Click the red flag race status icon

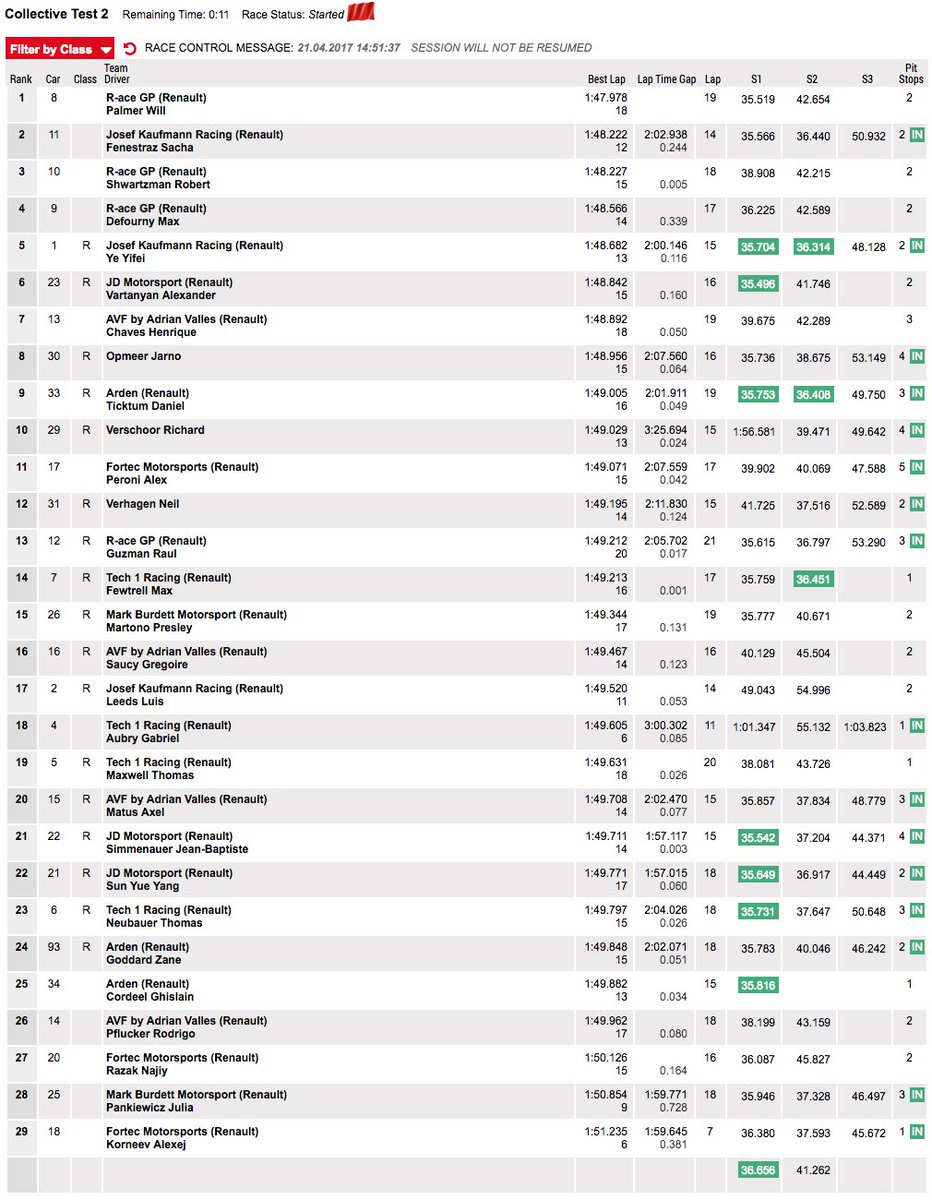click(361, 14)
